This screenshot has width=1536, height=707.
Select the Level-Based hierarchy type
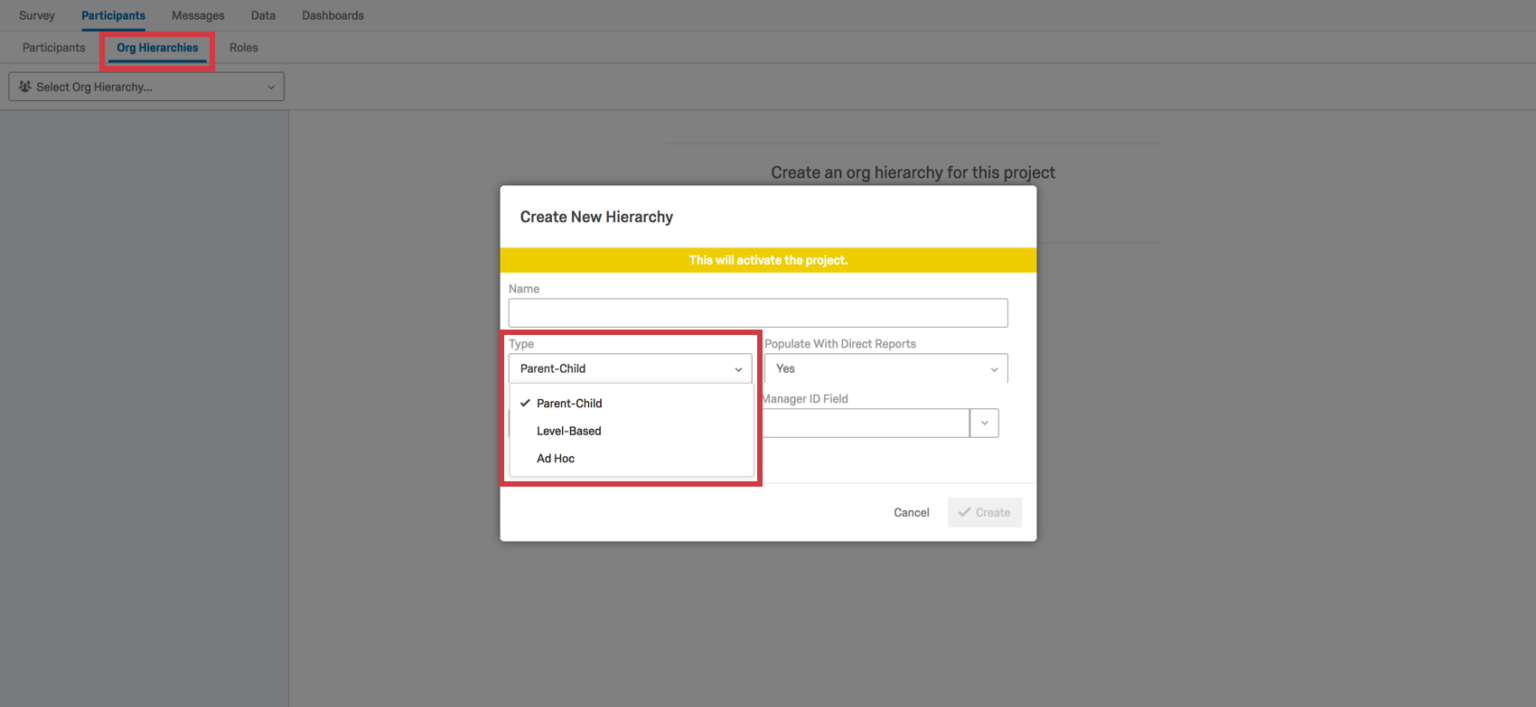[x=569, y=430]
